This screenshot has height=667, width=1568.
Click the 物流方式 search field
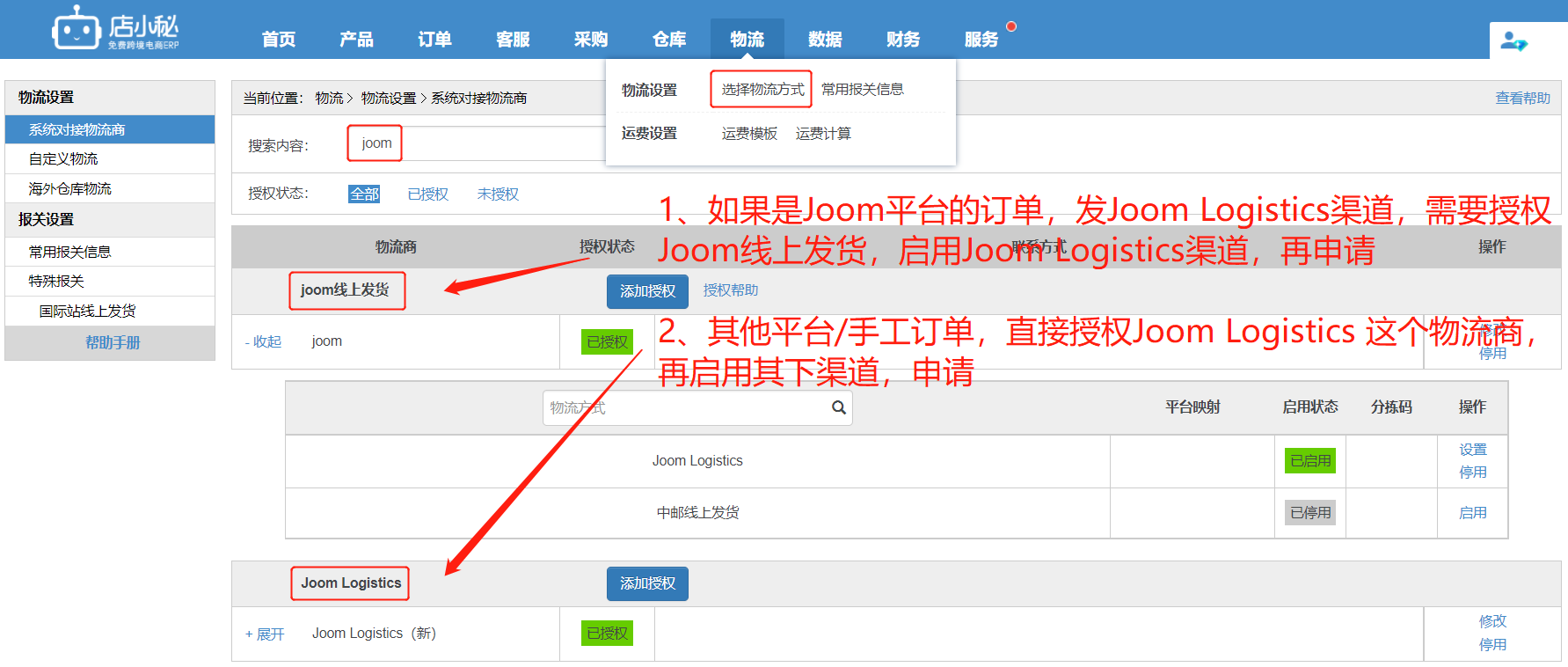point(697,407)
